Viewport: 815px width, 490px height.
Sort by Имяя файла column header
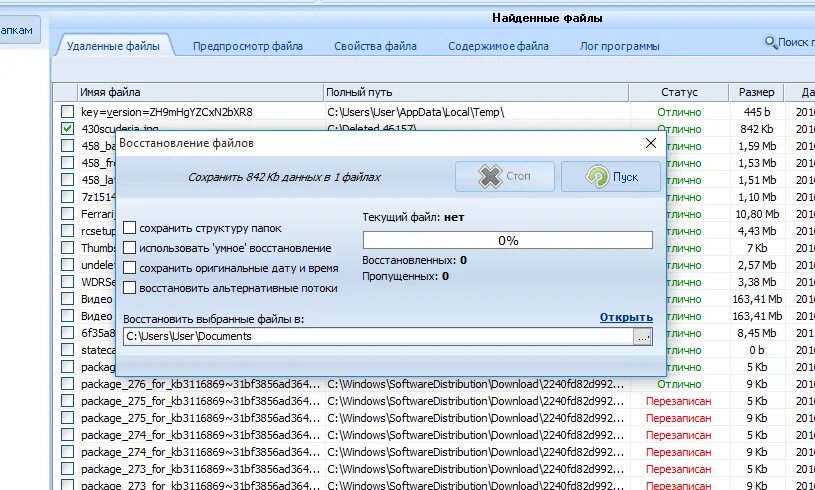[201, 92]
